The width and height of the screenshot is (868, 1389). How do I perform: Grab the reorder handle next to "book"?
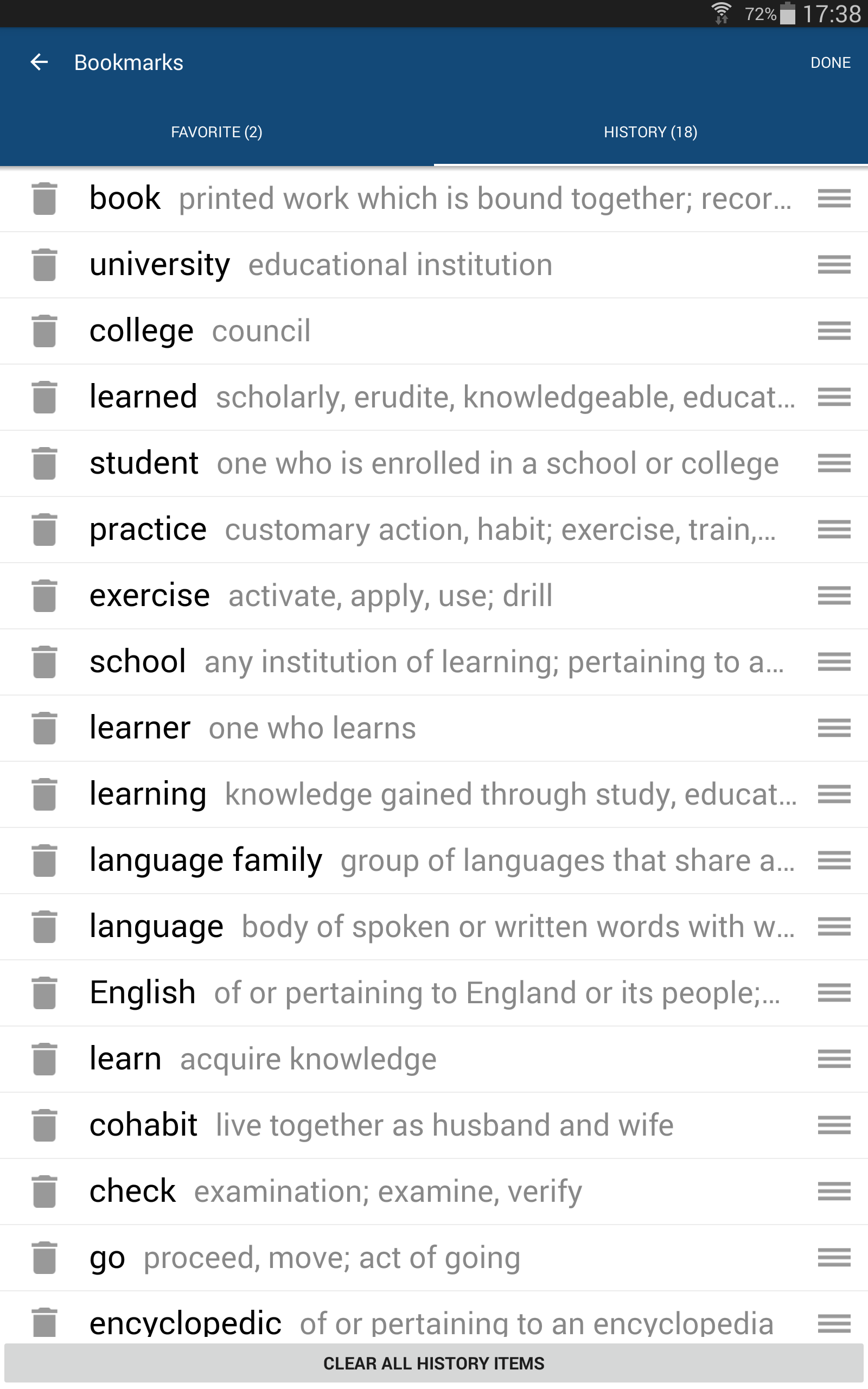click(833, 199)
